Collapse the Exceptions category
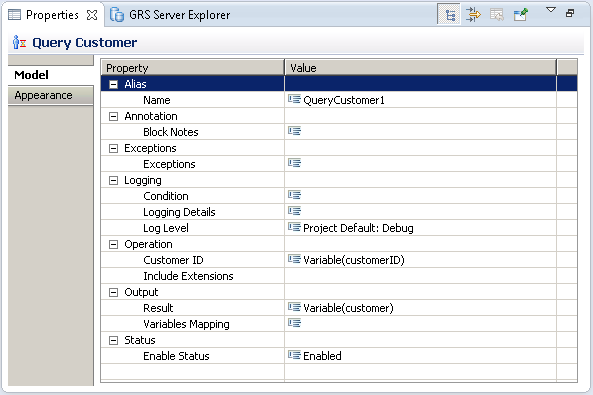This screenshot has height=395, width=593. [x=113, y=148]
